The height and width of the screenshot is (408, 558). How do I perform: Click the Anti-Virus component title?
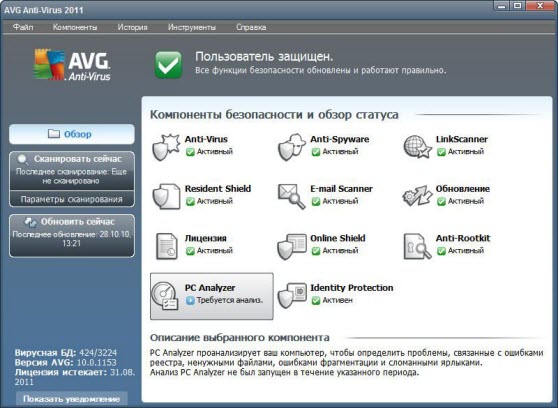point(206,139)
